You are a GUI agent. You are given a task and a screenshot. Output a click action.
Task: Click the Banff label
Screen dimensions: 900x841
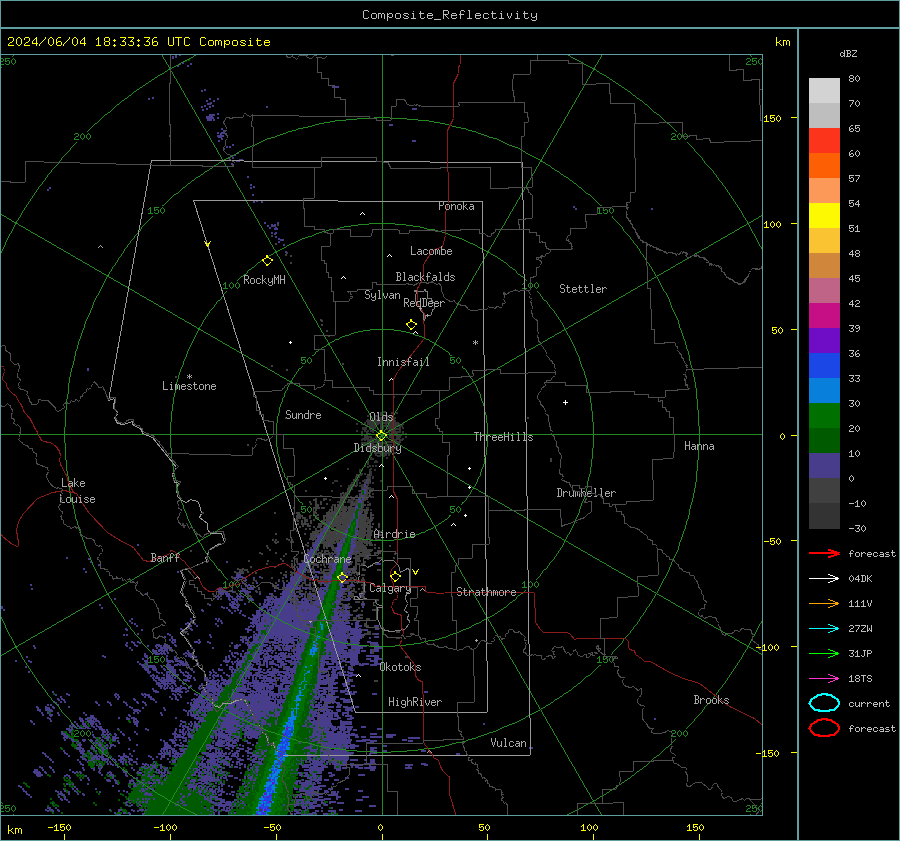click(165, 558)
